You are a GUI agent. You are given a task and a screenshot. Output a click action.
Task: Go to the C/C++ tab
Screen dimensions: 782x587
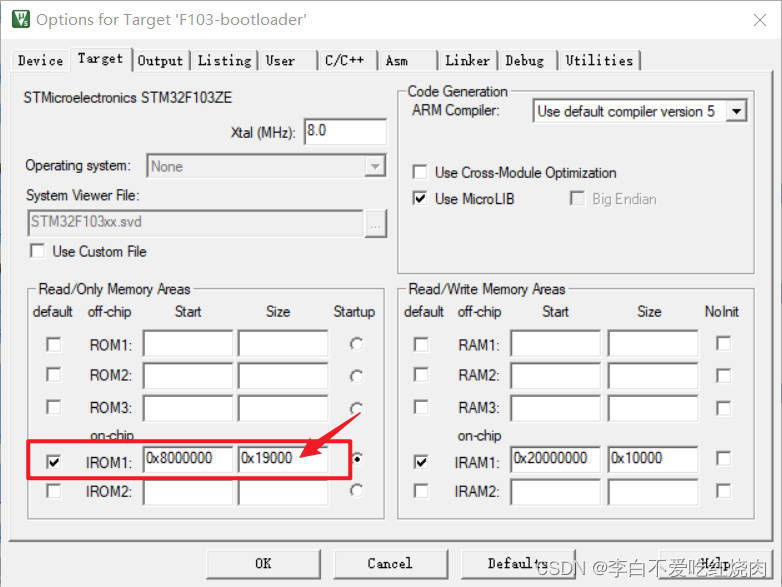[x=345, y=61]
